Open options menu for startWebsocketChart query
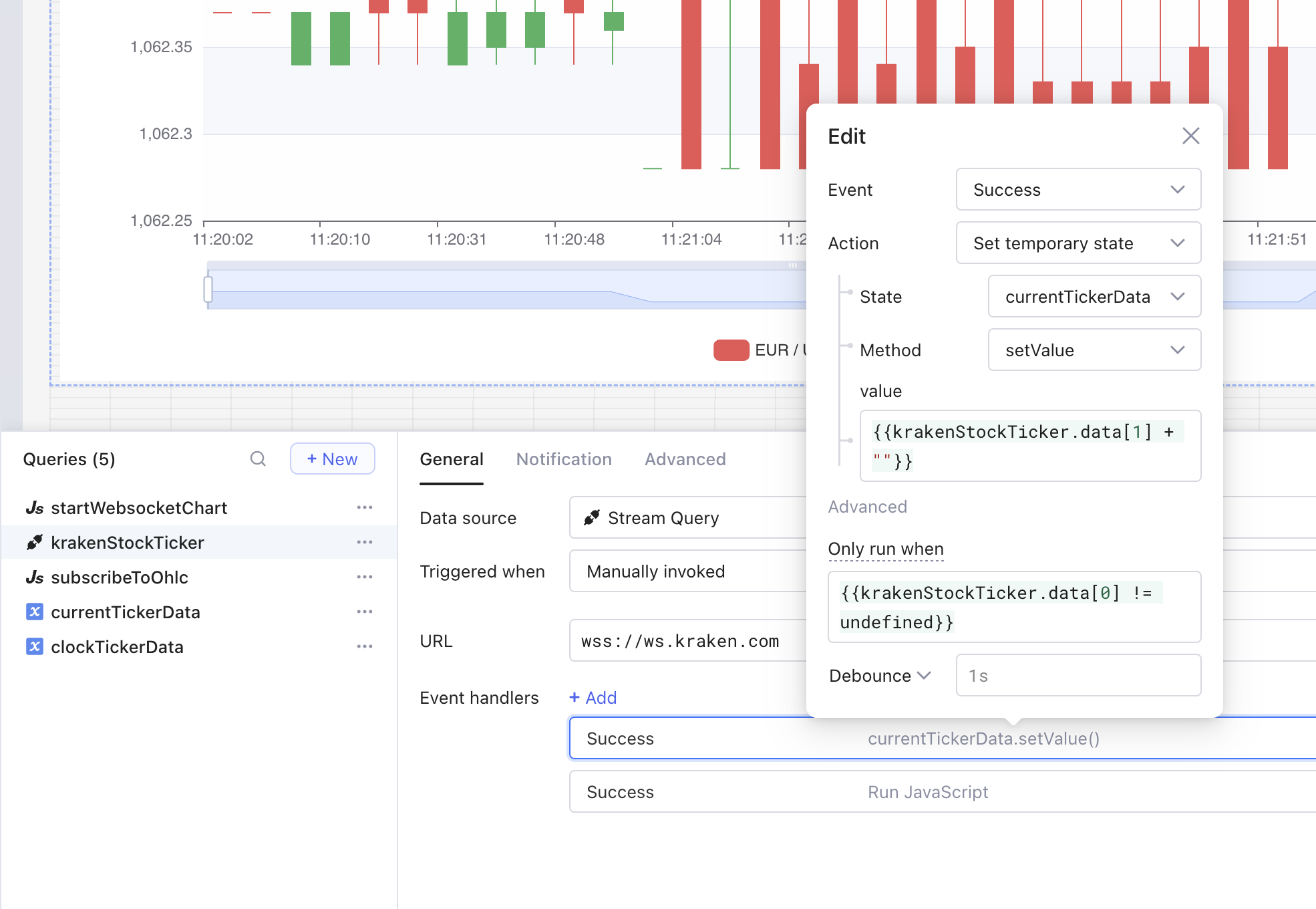The image size is (1316, 909). click(x=364, y=508)
